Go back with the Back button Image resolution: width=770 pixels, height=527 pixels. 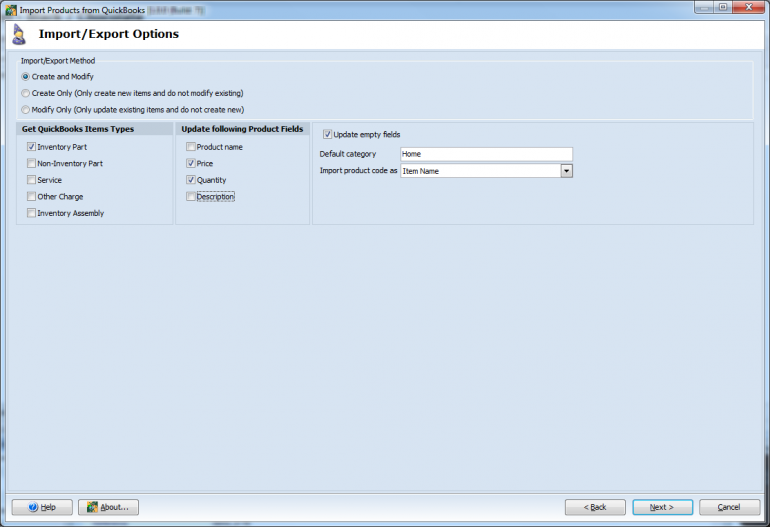click(595, 507)
